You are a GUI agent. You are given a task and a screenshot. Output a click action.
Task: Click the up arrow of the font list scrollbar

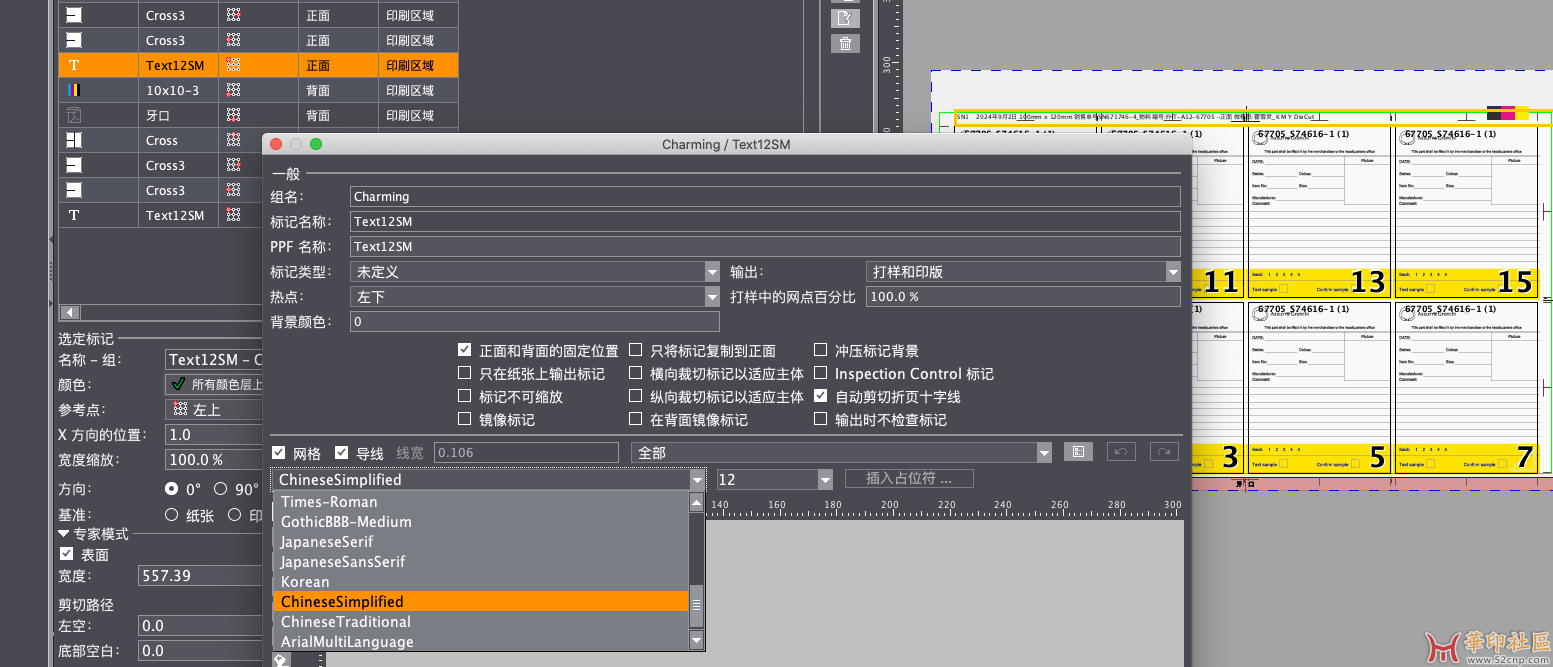pos(697,503)
